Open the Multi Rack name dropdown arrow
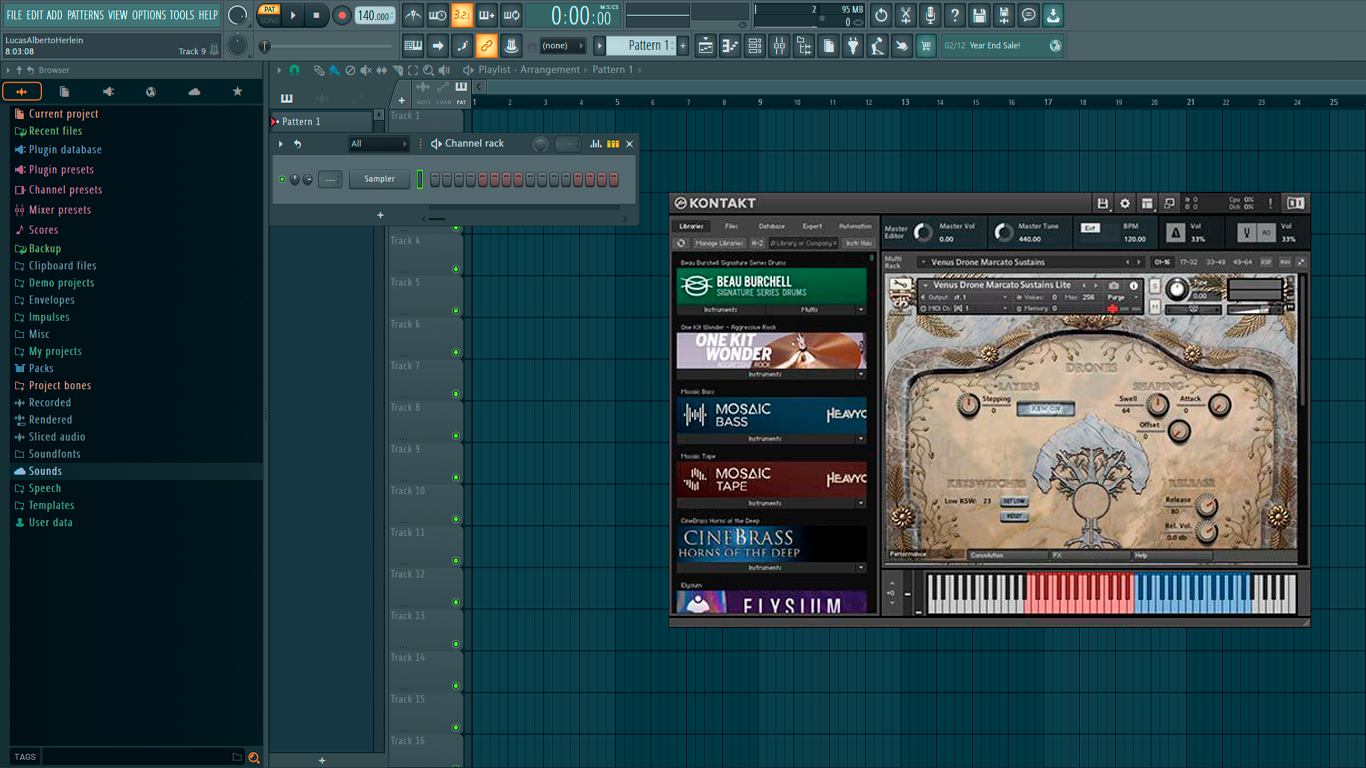Image resolution: width=1366 pixels, height=768 pixels. click(x=923, y=262)
